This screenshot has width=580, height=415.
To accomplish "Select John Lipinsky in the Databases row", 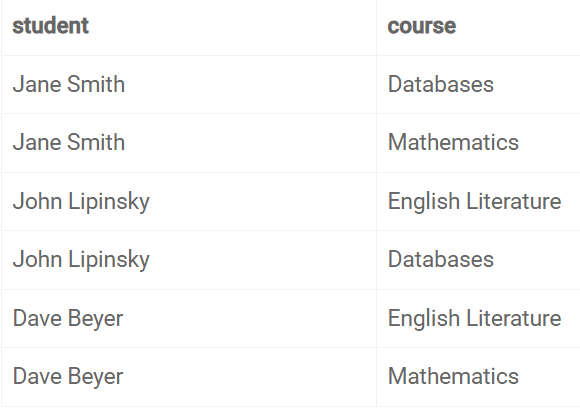I will [81, 260].
